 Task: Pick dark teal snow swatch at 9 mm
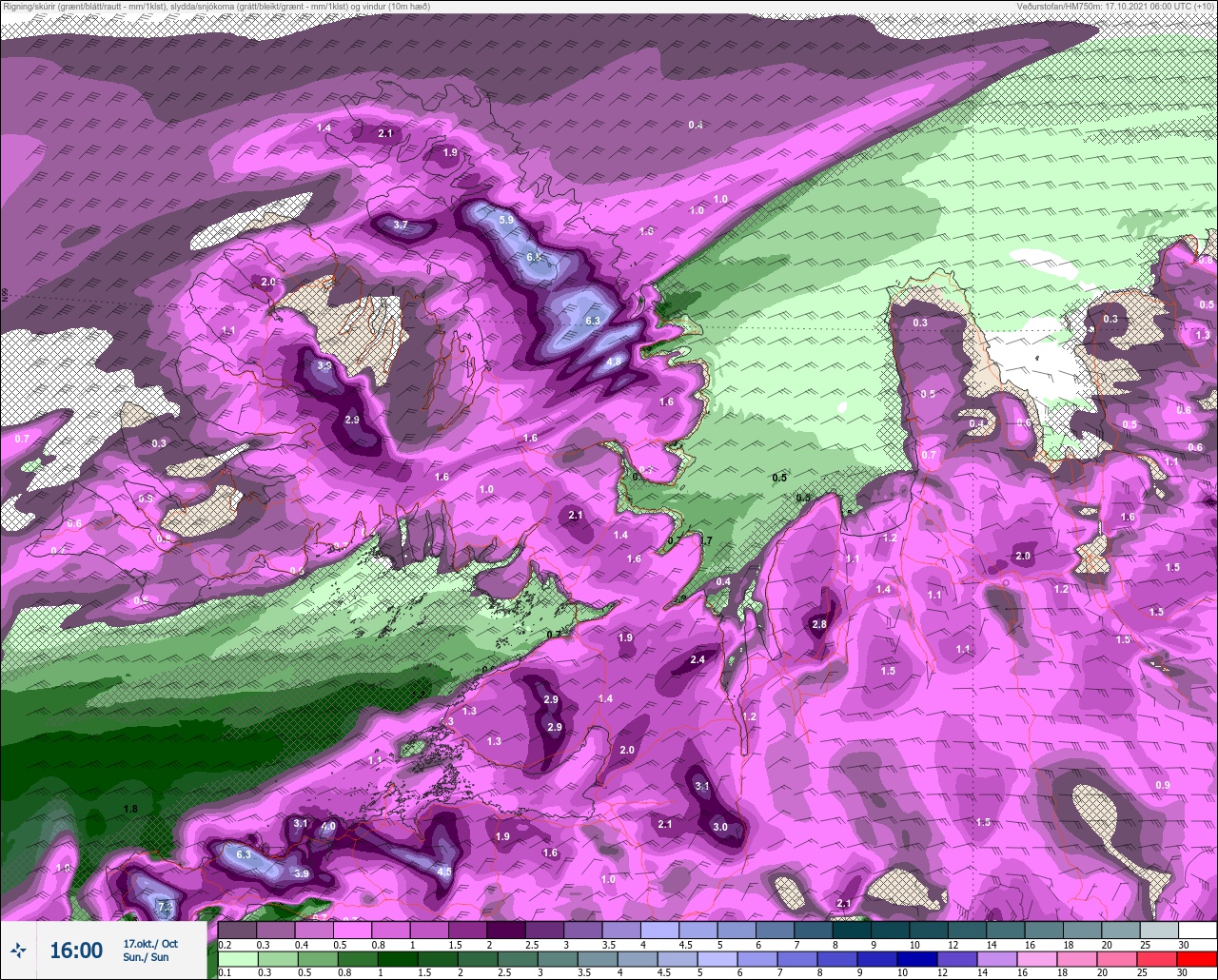890,930
